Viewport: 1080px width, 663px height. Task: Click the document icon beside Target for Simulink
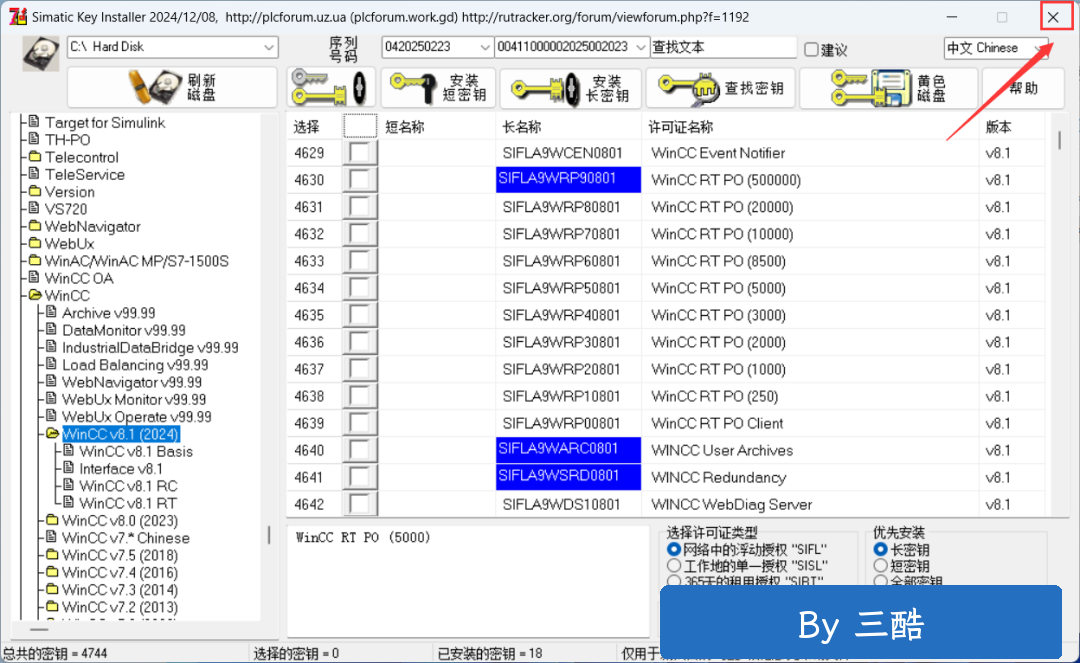click(x=34, y=122)
